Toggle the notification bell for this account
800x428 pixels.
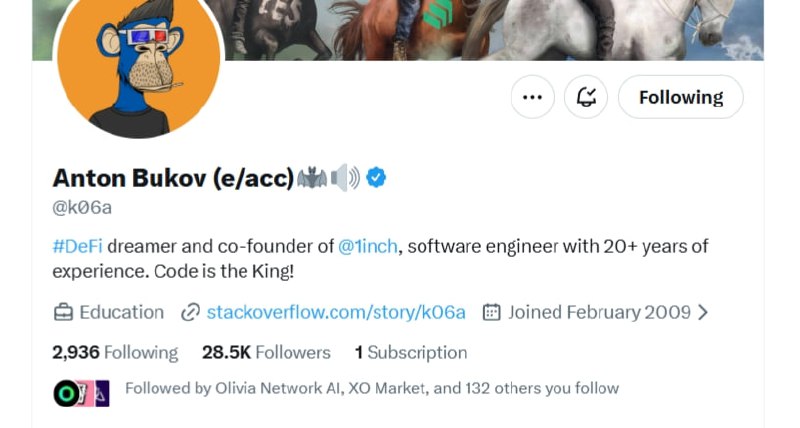point(586,97)
